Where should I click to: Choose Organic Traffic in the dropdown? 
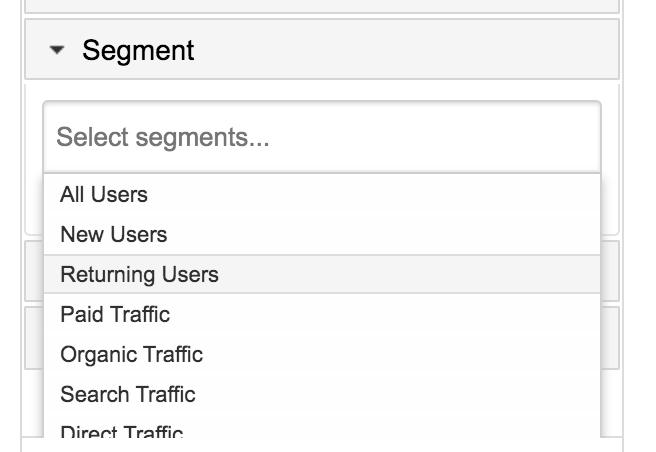[131, 355]
